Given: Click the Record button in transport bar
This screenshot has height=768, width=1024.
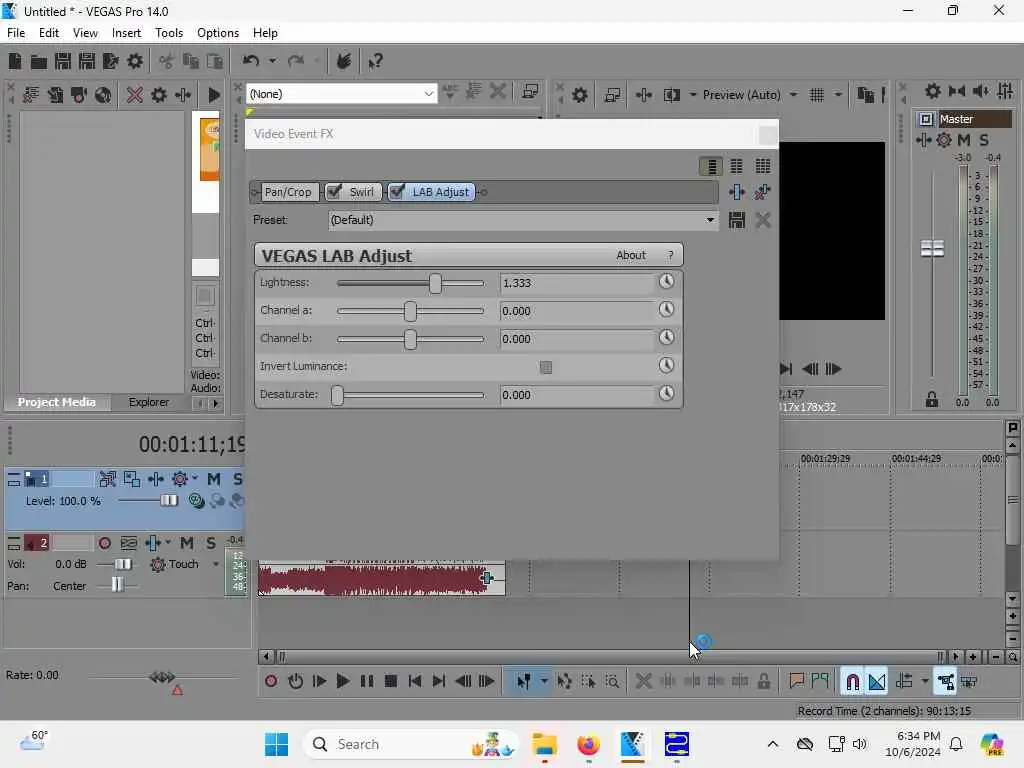Looking at the screenshot, I should point(271,681).
